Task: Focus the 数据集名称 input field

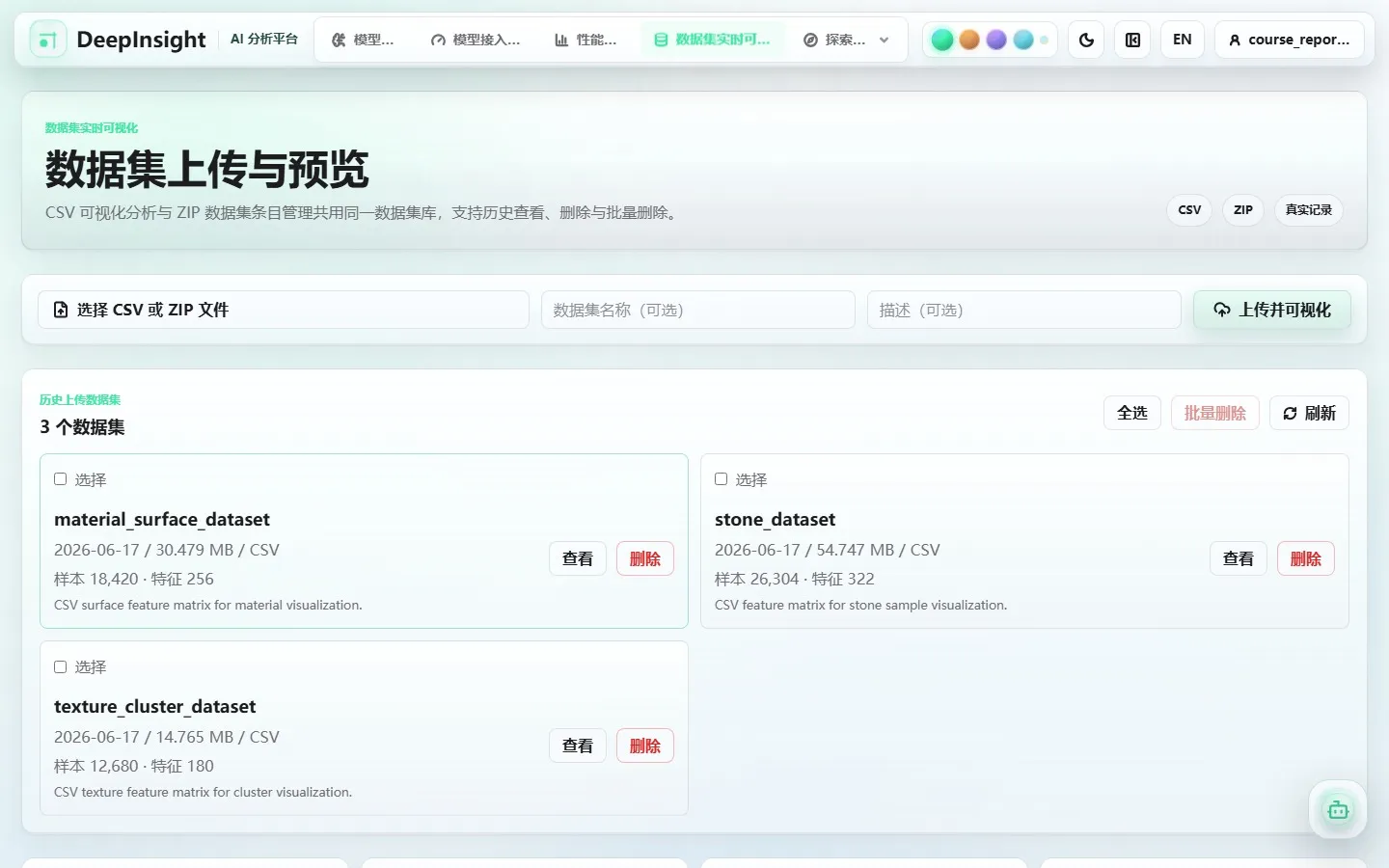Action: point(698,310)
